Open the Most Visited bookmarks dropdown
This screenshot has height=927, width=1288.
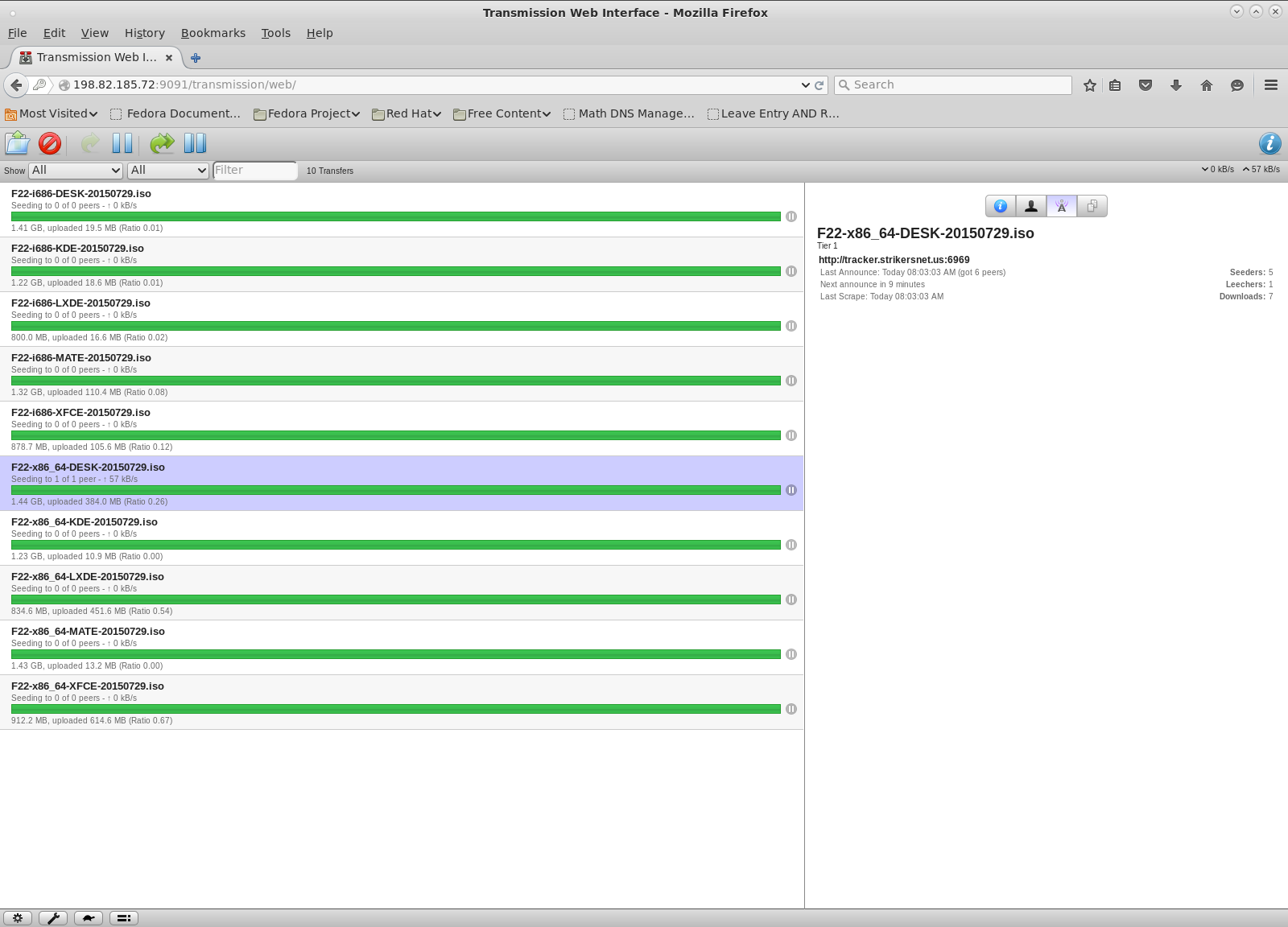52,113
